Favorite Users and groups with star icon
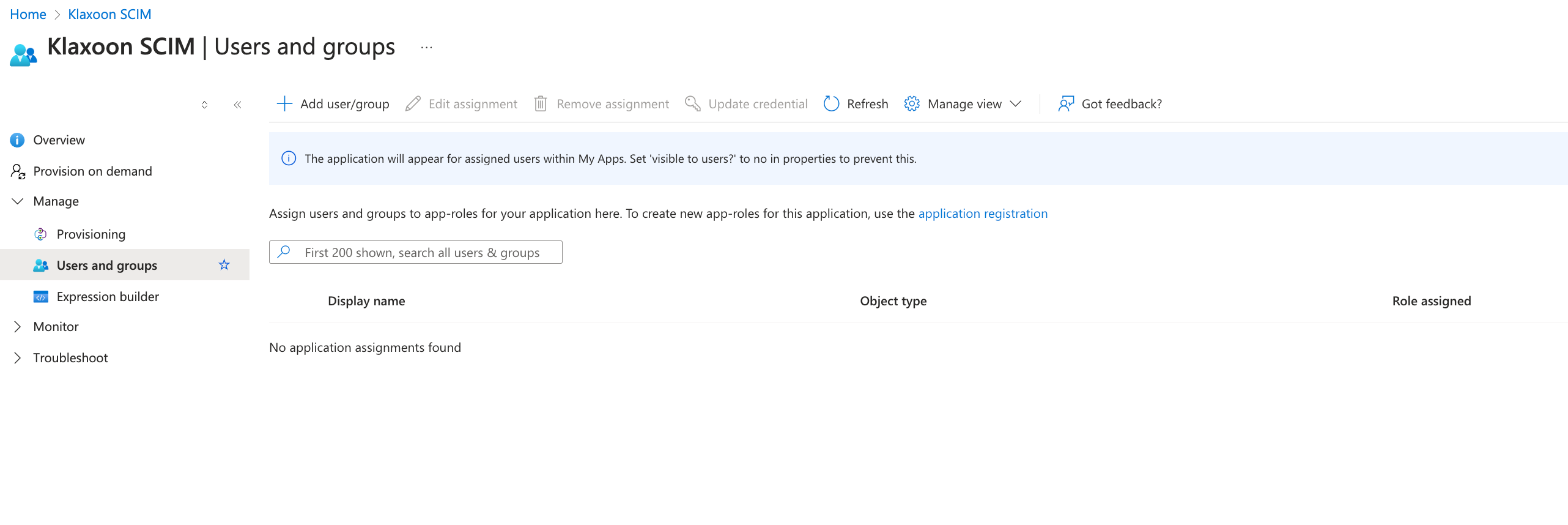Viewport: 1568px width, 525px height. pos(224,265)
